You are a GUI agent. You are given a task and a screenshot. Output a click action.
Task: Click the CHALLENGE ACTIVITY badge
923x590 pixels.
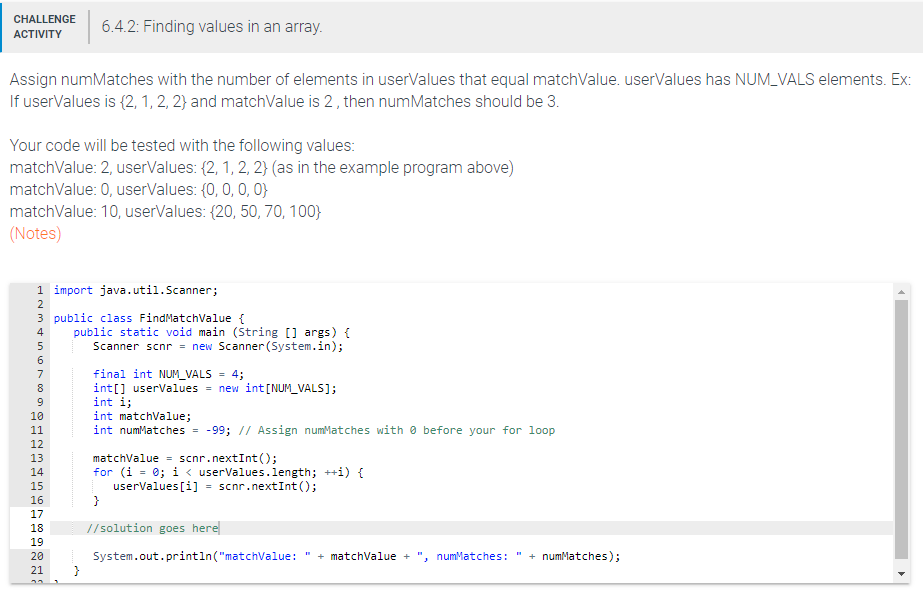click(45, 24)
